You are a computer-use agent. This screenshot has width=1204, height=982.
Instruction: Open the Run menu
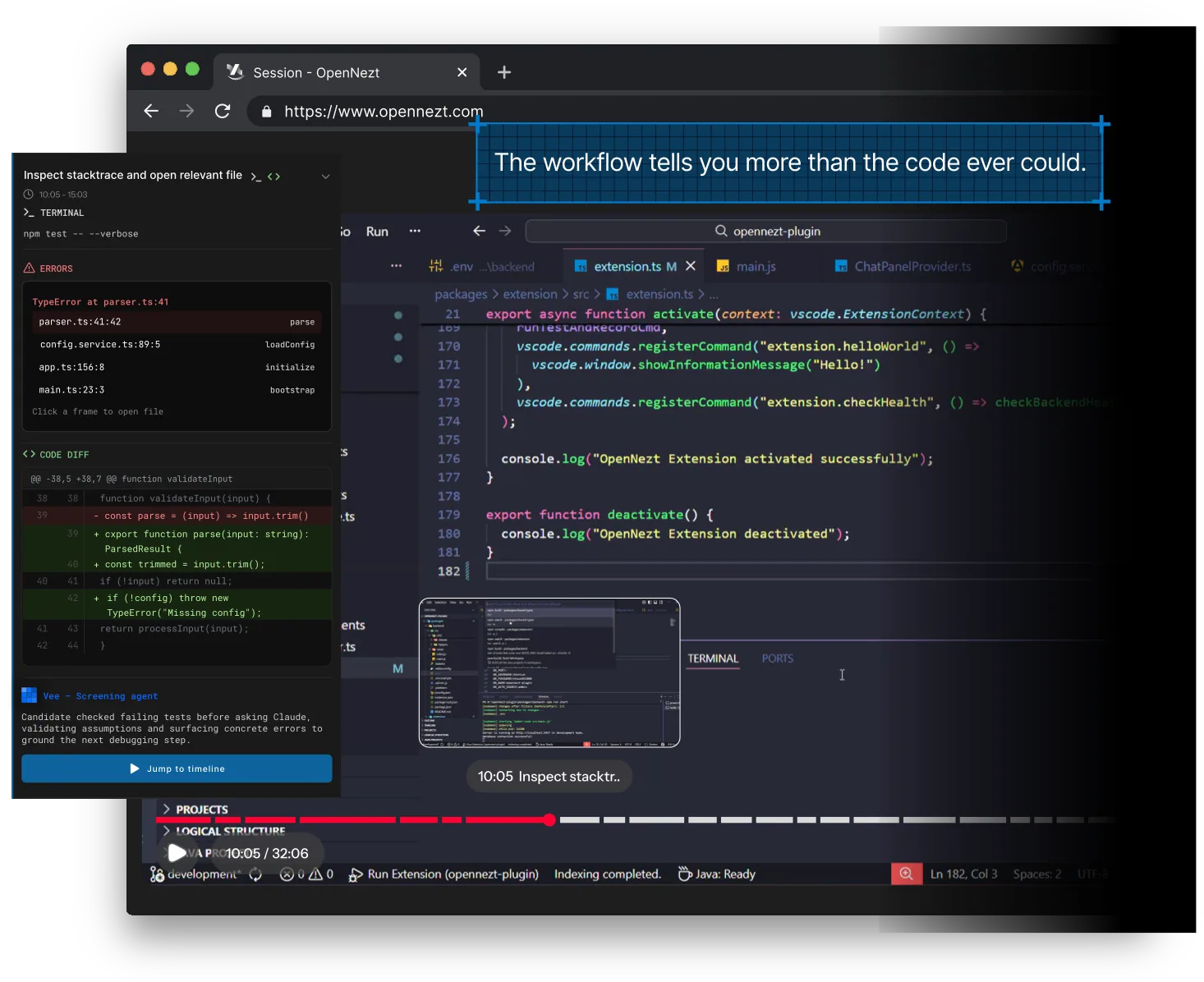click(x=377, y=232)
